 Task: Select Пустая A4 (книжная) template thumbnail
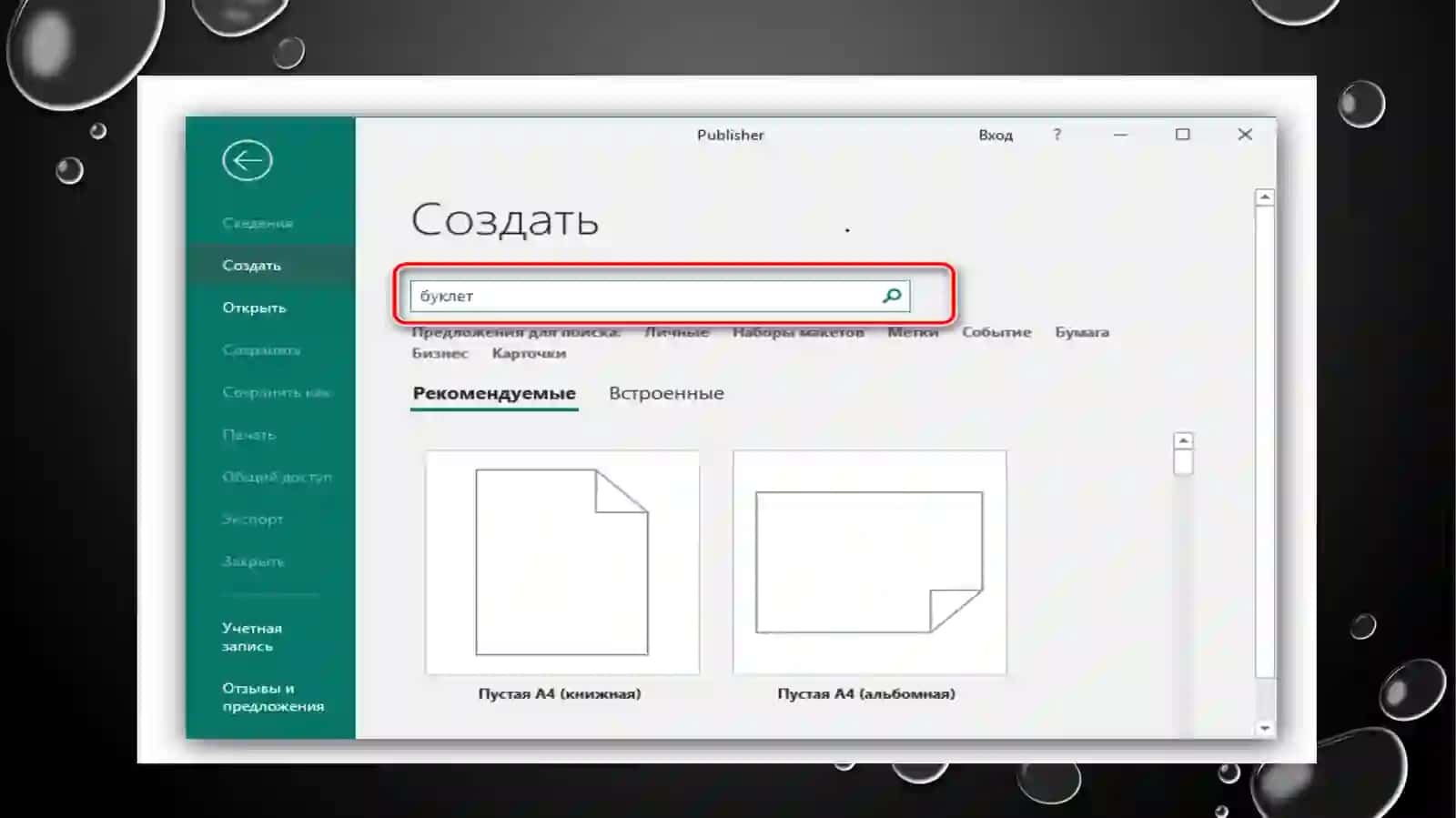tap(562, 562)
